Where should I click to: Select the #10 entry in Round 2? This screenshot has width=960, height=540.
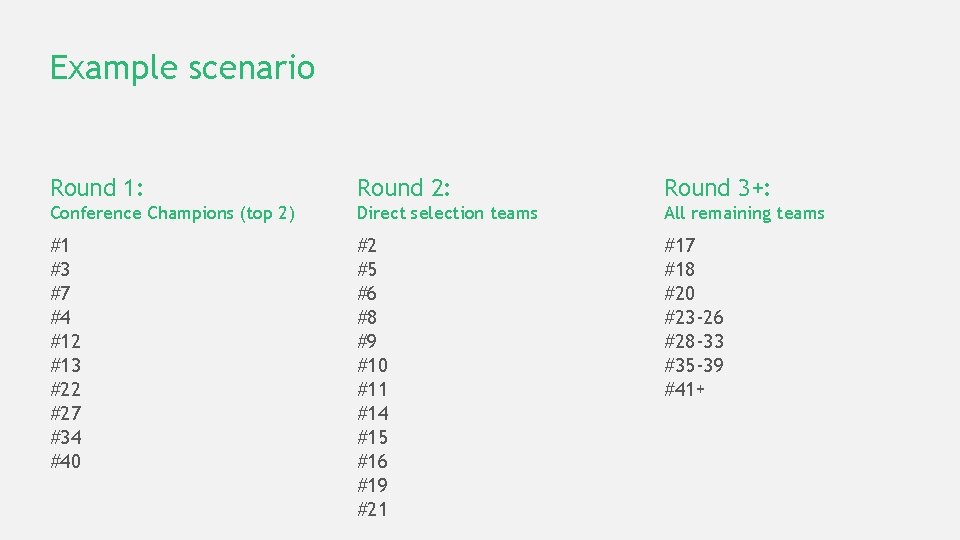[x=373, y=365]
